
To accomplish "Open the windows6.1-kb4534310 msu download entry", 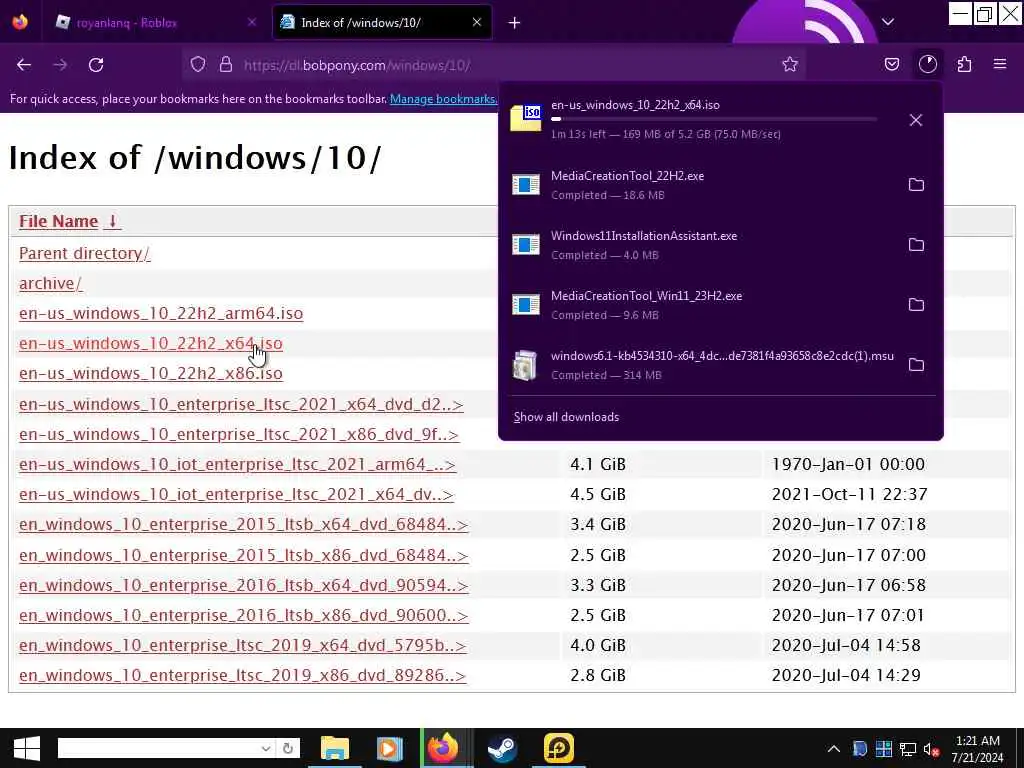I will click(702, 365).
